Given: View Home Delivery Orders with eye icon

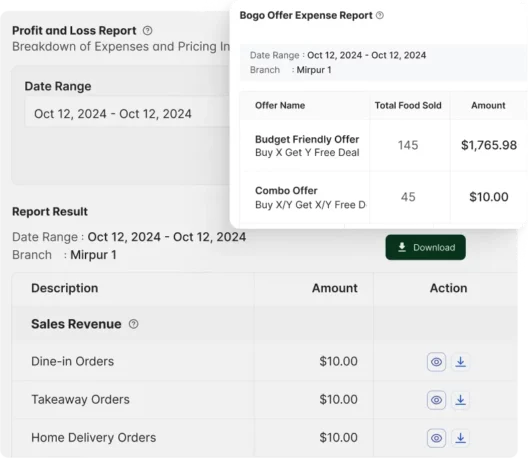Looking at the screenshot, I should [436, 438].
